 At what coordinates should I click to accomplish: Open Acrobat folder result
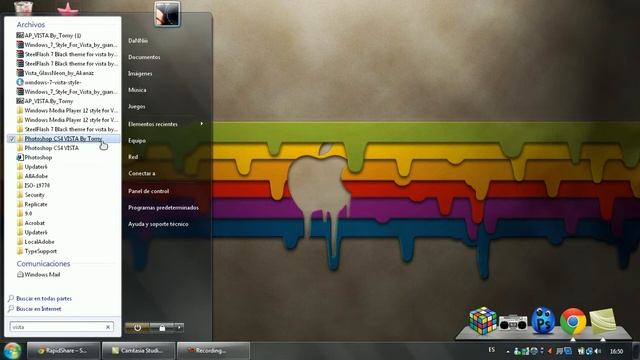[x=31, y=223]
